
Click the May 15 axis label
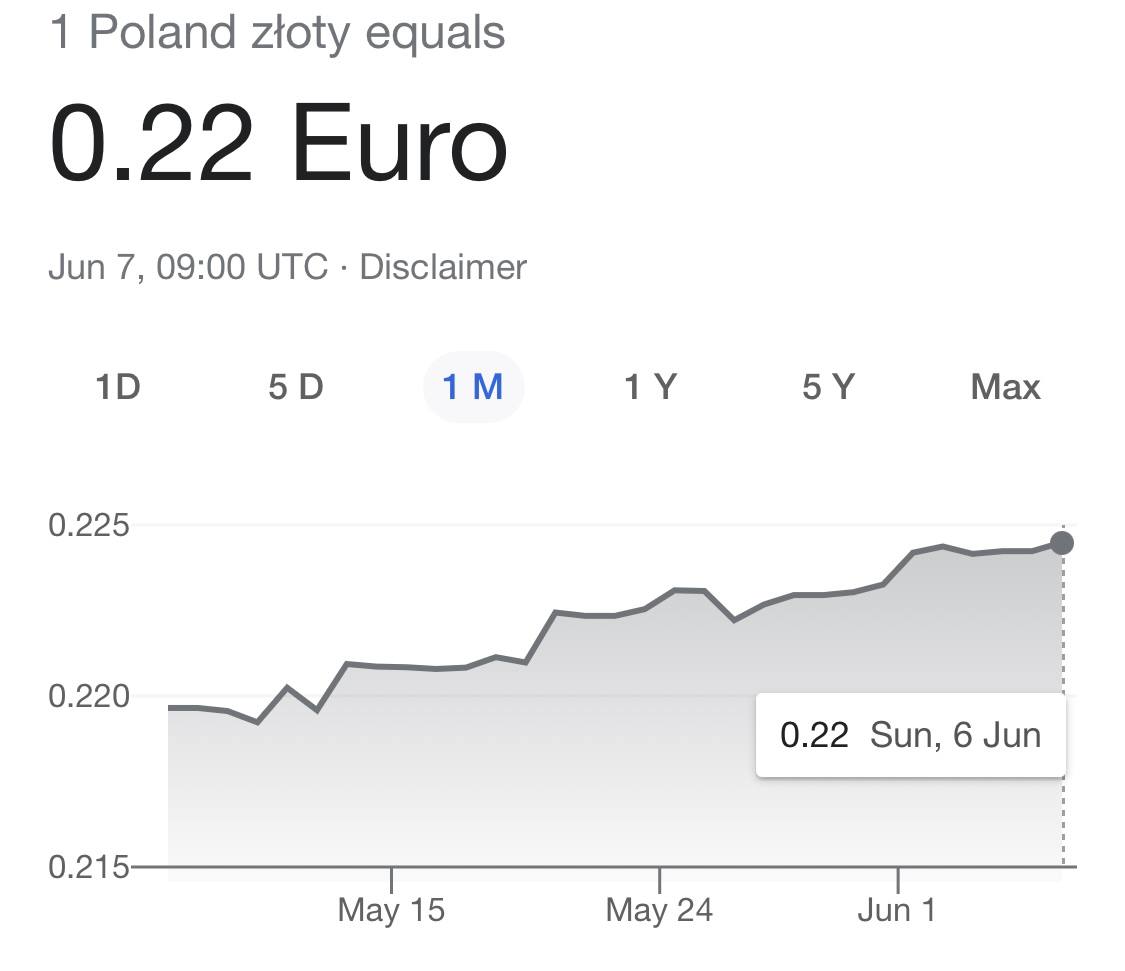click(x=391, y=910)
